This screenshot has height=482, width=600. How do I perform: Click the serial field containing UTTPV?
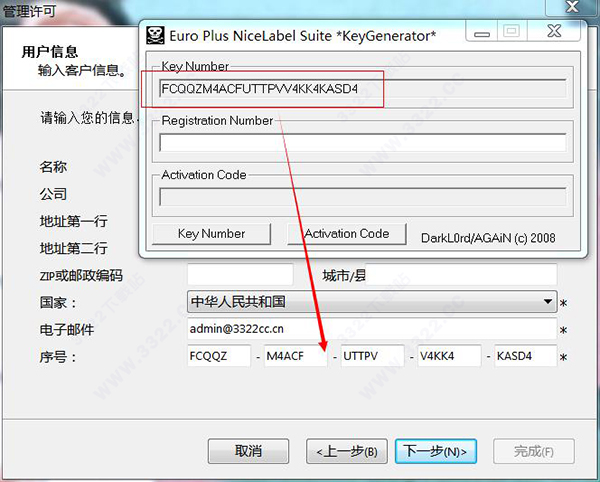(x=373, y=356)
